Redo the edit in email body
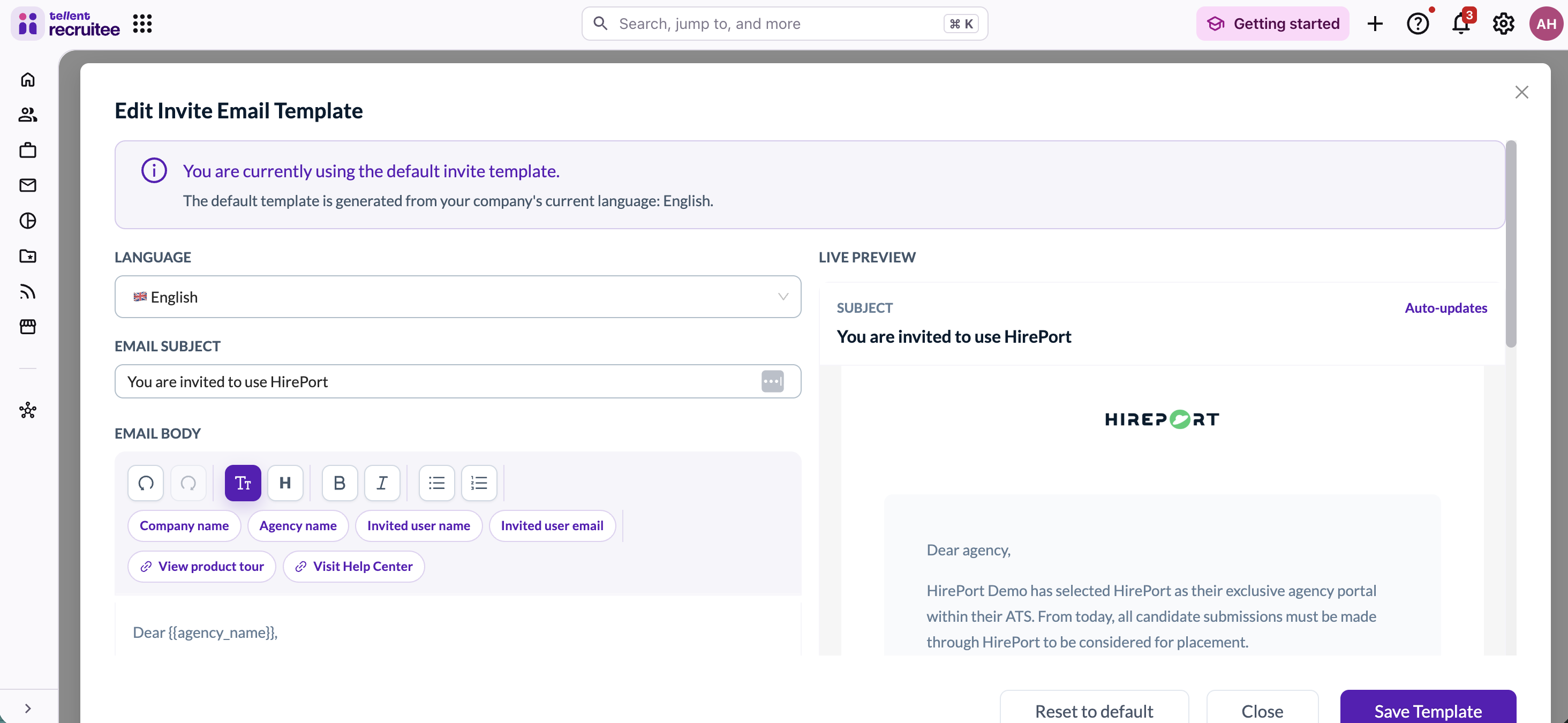 click(188, 483)
